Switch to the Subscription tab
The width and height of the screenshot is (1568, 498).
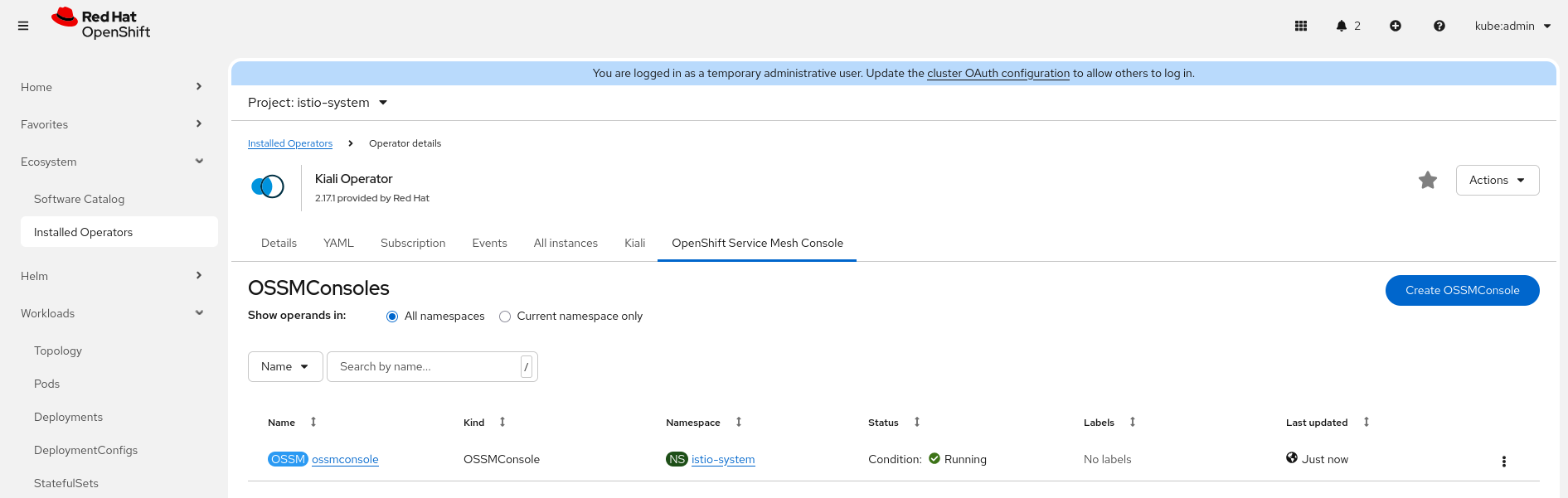coord(413,243)
